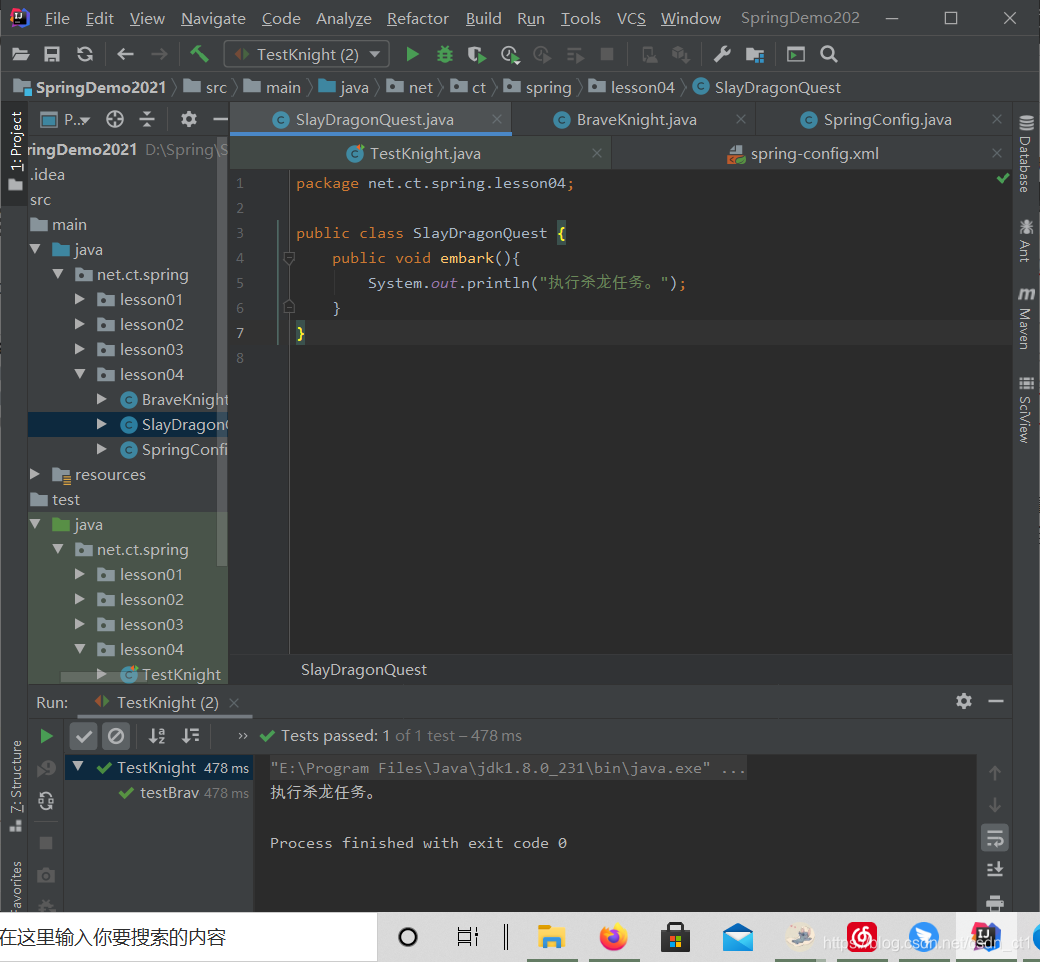The width and height of the screenshot is (1040, 962).
Task: Click the Cortana circle taskbar button
Action: coord(407,937)
